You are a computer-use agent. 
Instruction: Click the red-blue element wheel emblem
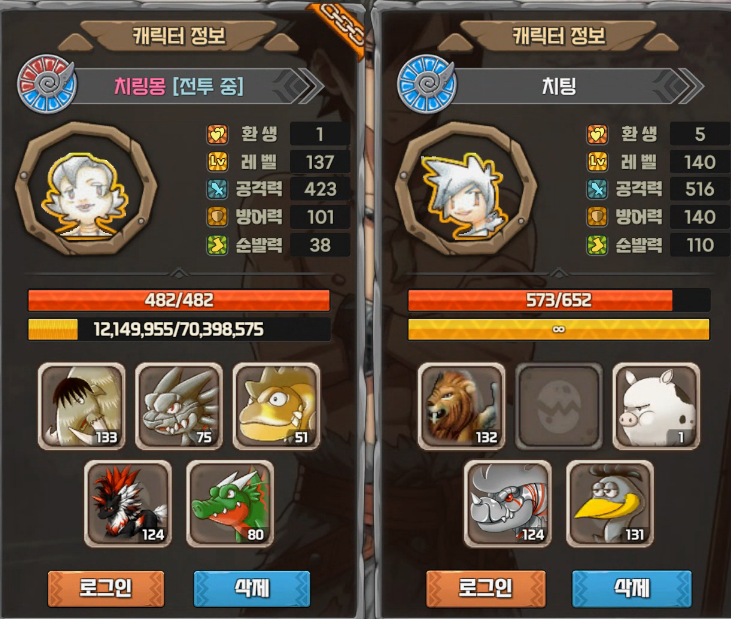click(47, 84)
